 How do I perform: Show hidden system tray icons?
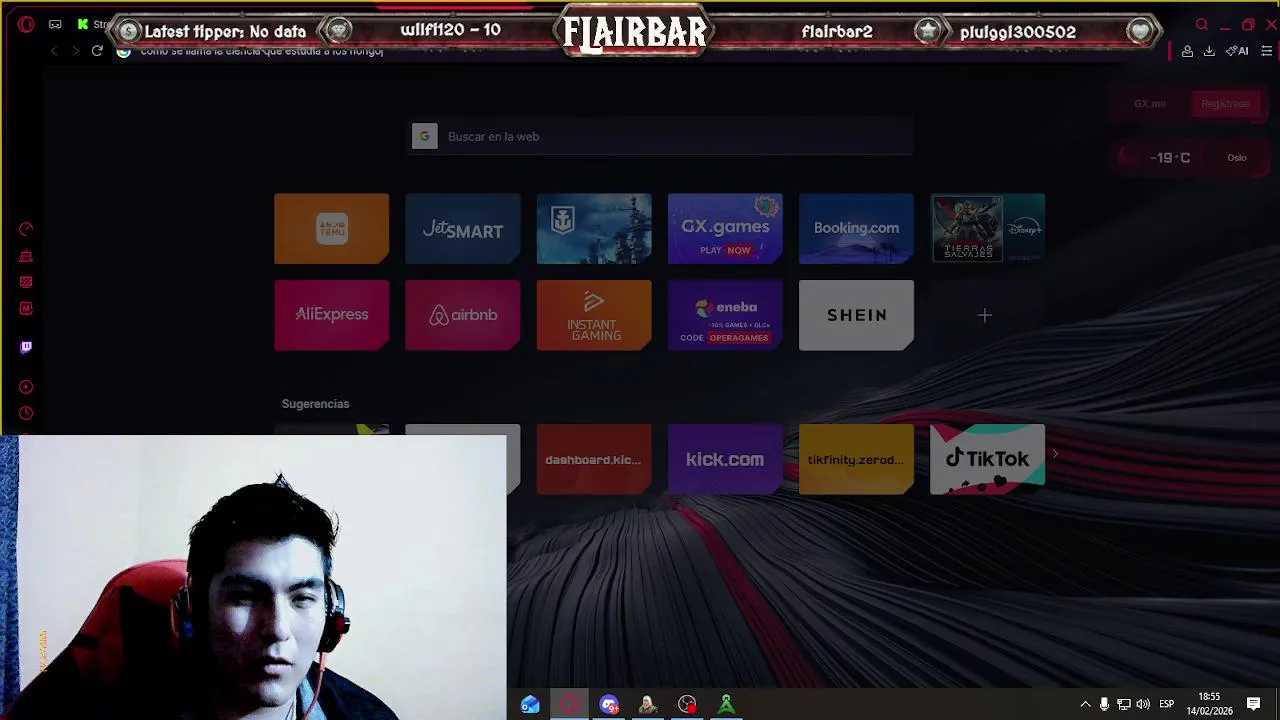point(1085,705)
